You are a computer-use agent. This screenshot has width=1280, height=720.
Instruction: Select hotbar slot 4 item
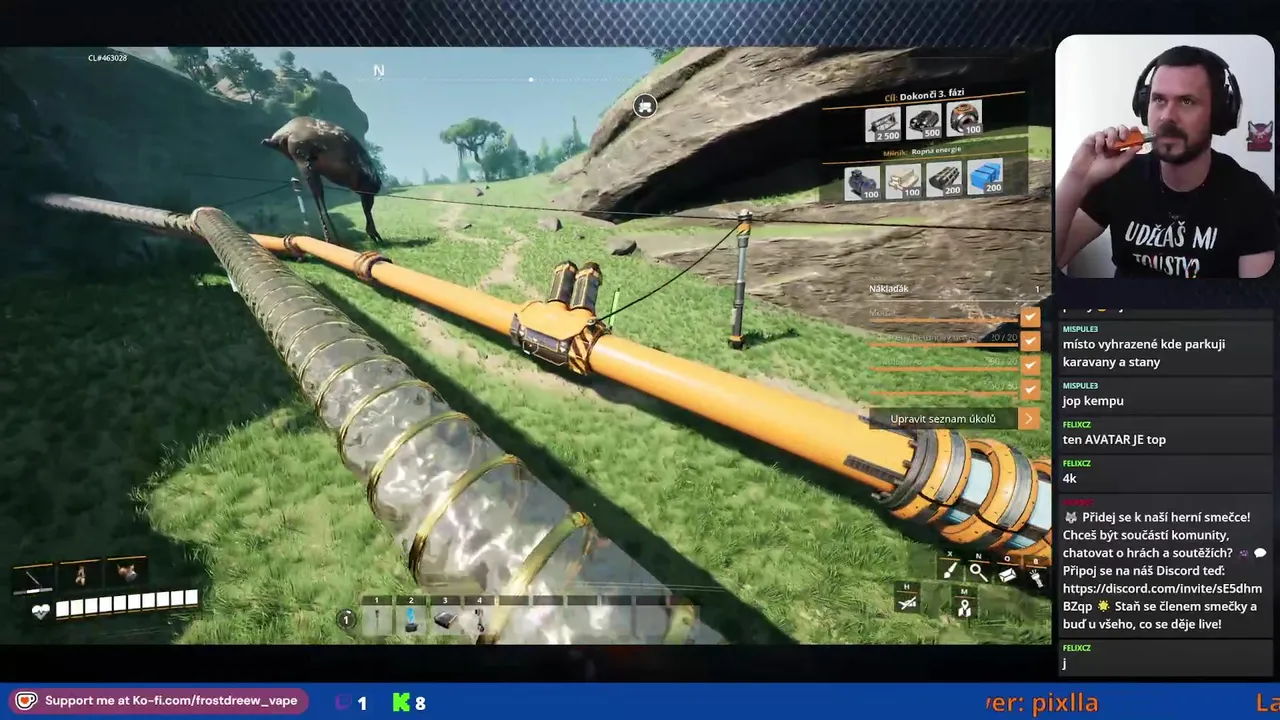click(479, 620)
